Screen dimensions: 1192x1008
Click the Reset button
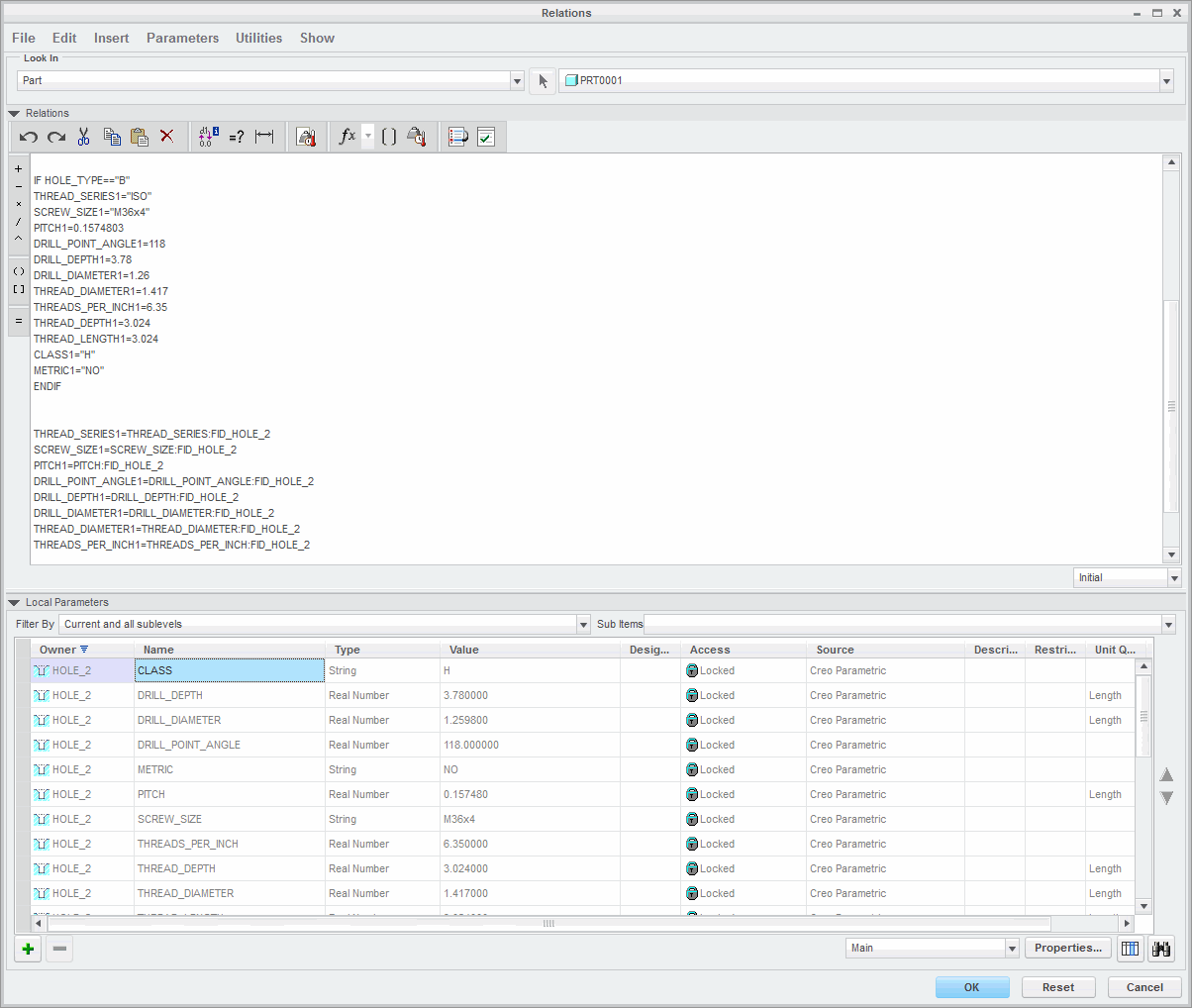[1058, 987]
